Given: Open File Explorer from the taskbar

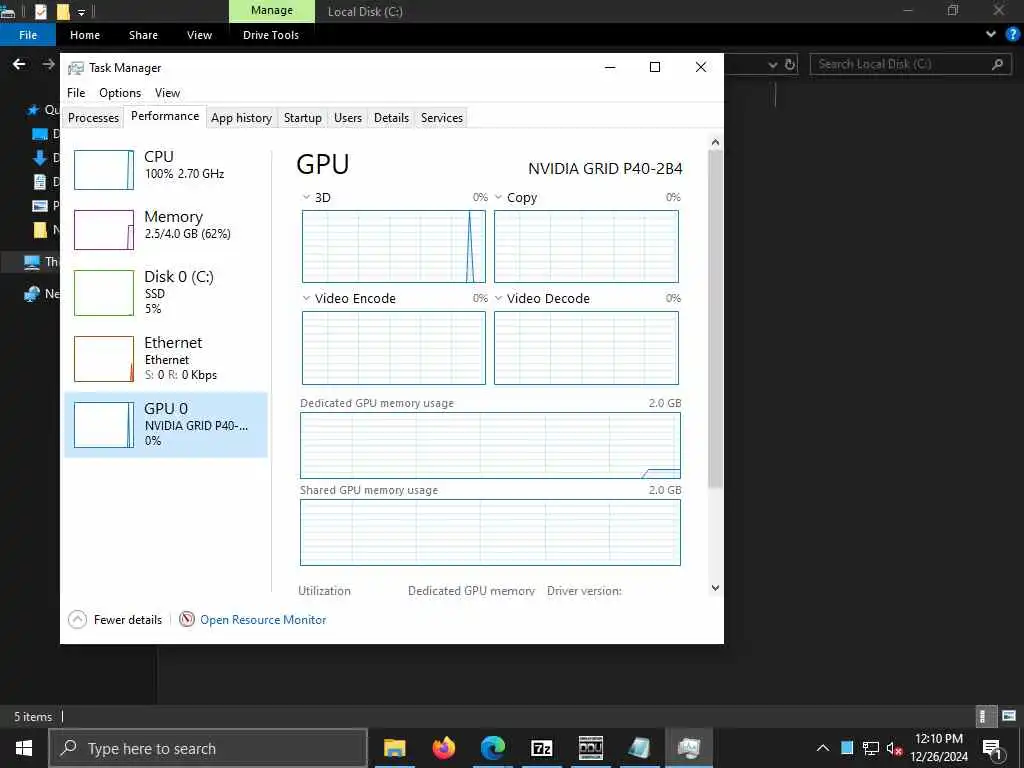Looking at the screenshot, I should pyautogui.click(x=394, y=748).
